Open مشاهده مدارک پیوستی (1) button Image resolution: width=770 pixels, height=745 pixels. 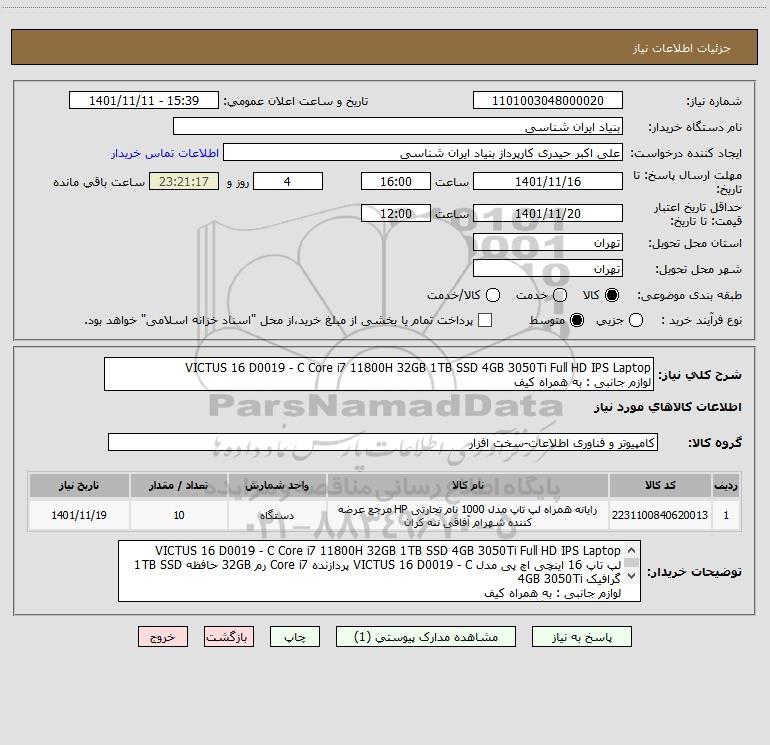pyautogui.click(x=426, y=637)
